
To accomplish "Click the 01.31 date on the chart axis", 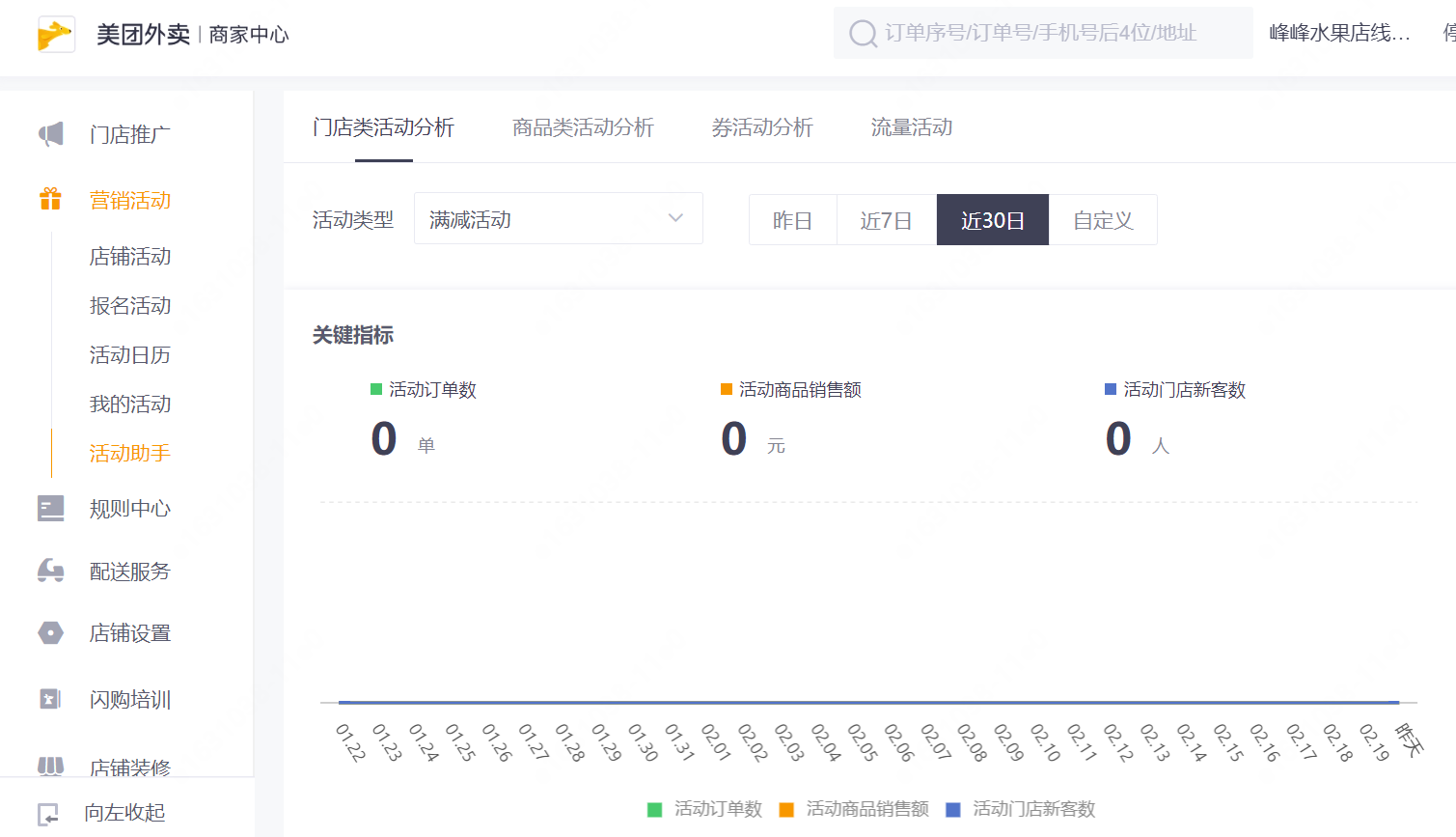I will pyautogui.click(x=679, y=742).
